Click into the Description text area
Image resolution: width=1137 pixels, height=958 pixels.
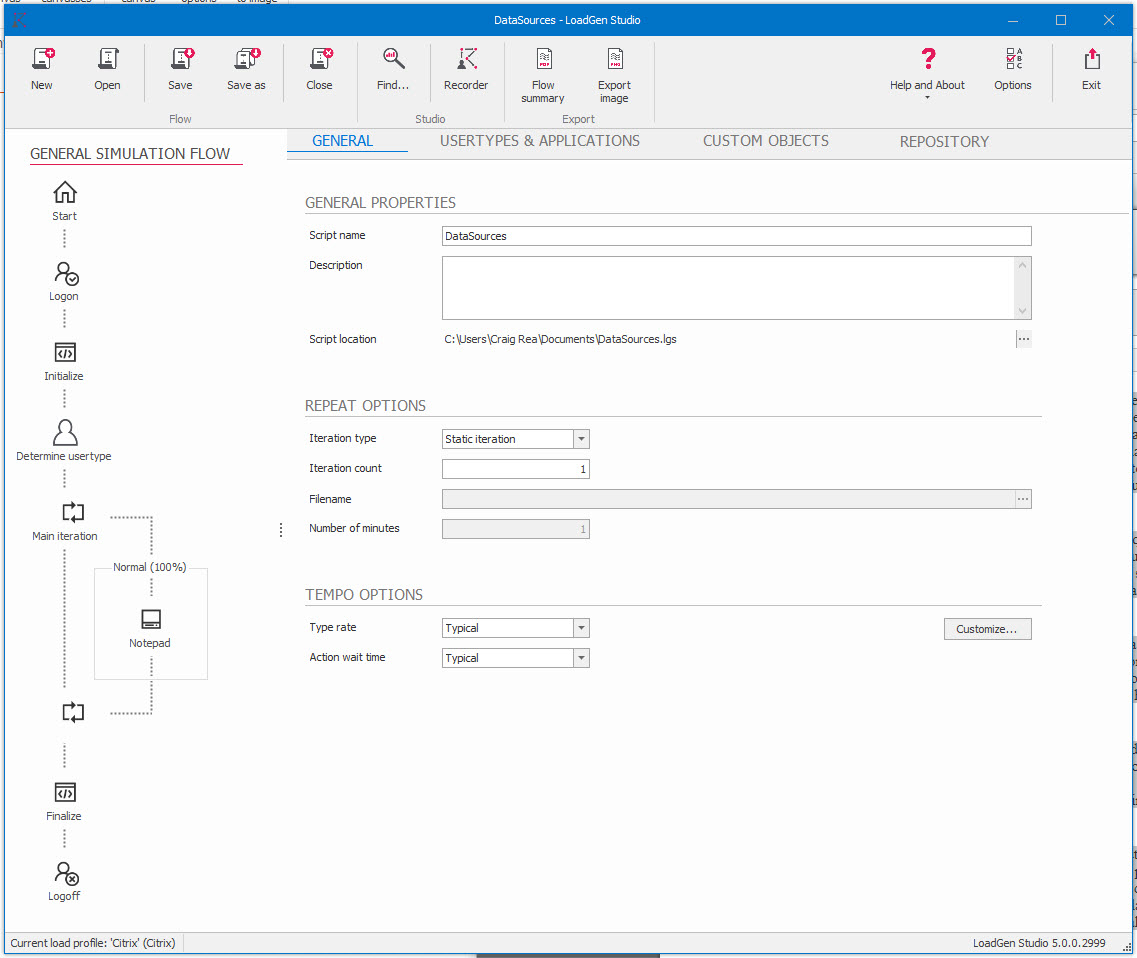point(728,288)
